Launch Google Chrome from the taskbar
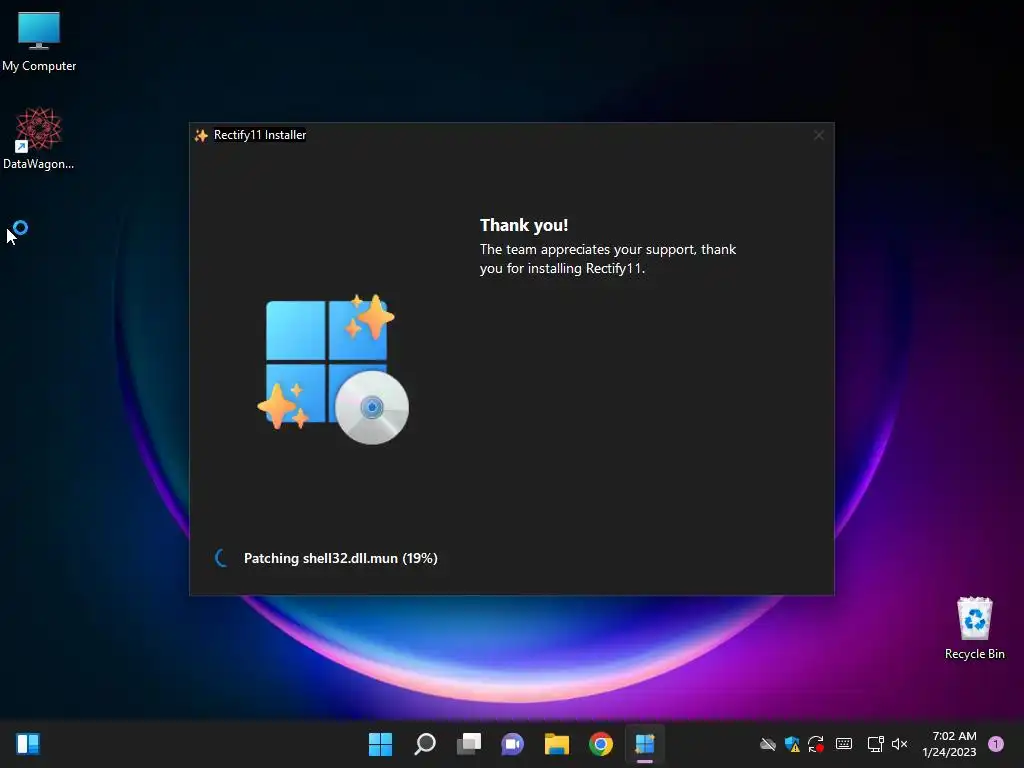The height and width of the screenshot is (768, 1024). [601, 744]
